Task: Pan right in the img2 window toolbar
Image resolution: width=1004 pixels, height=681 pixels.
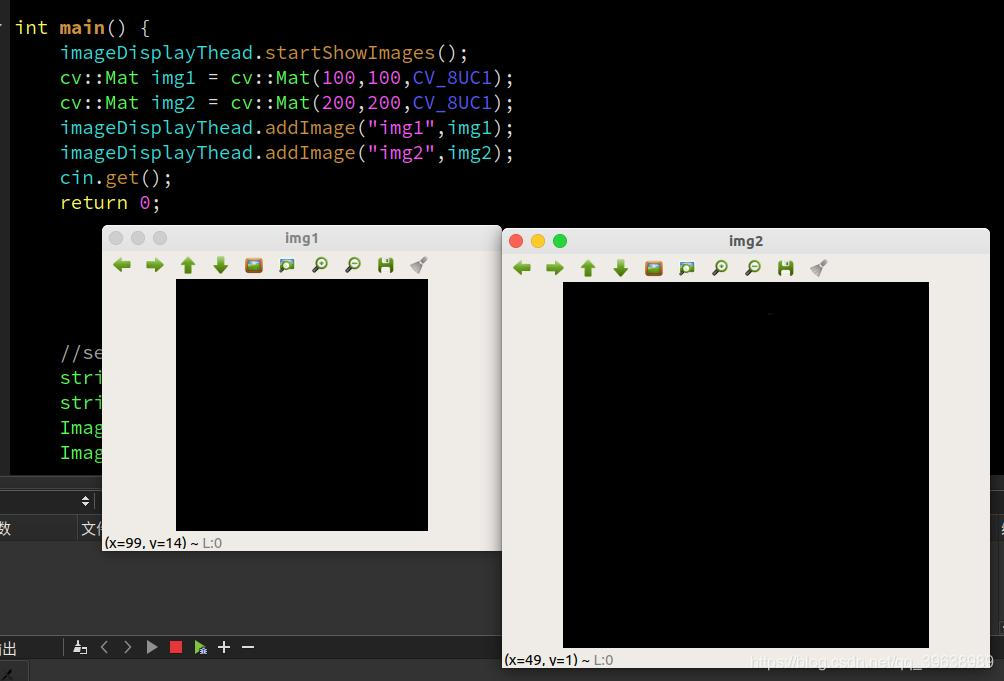Action: point(555,268)
